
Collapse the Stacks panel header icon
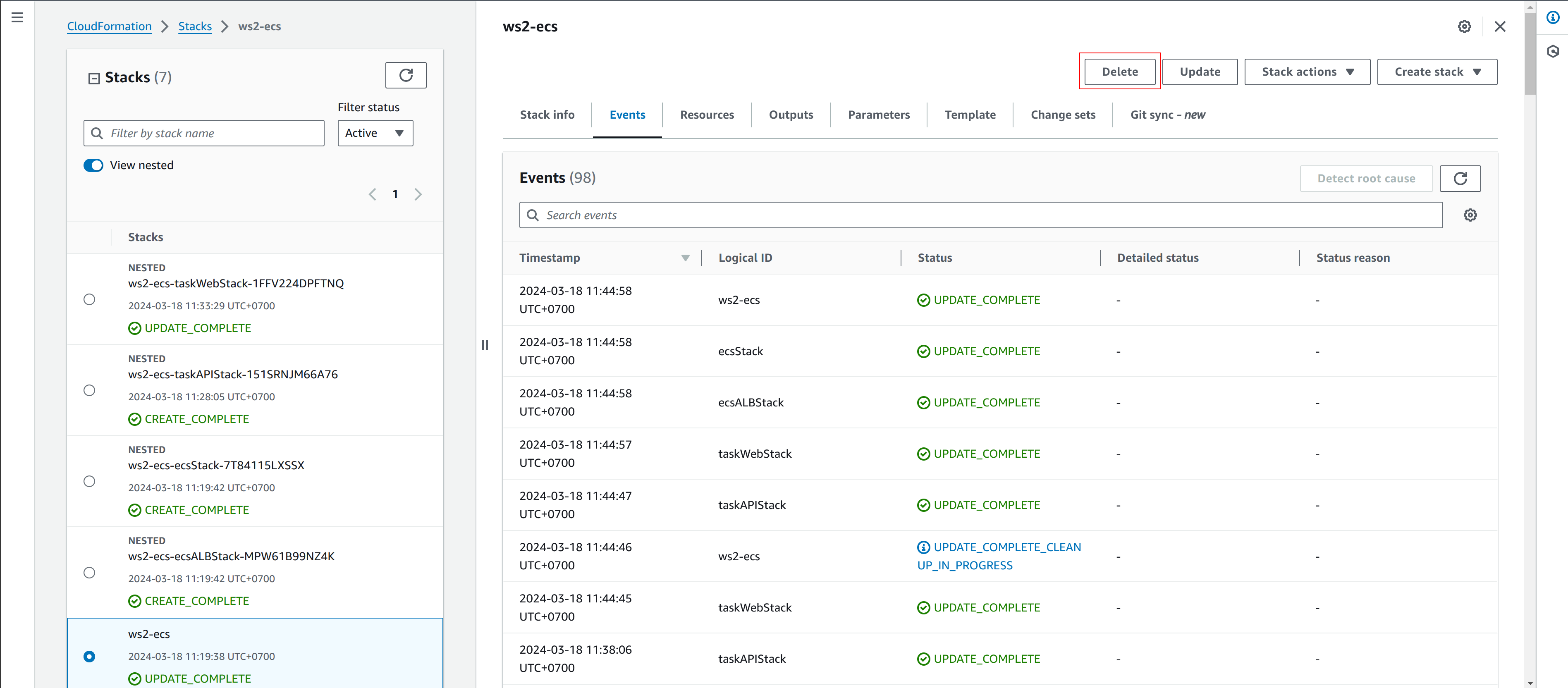[94, 78]
